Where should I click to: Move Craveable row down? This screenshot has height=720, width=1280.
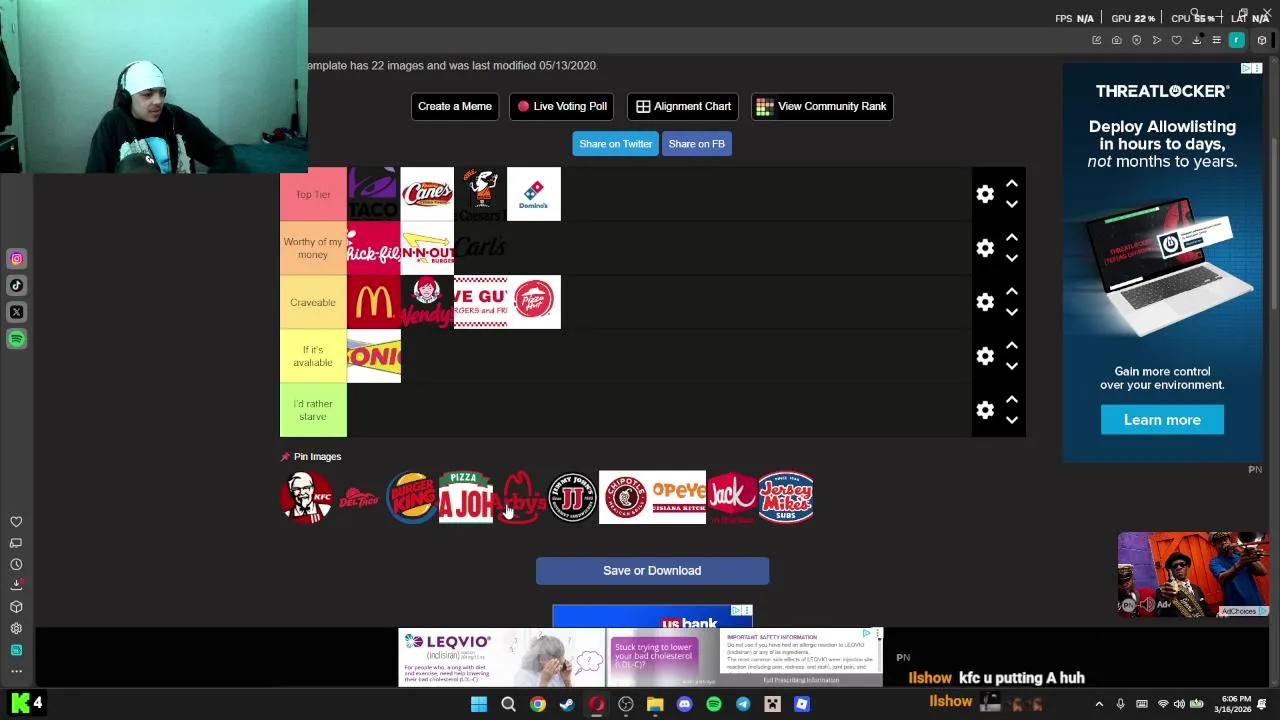click(1011, 312)
